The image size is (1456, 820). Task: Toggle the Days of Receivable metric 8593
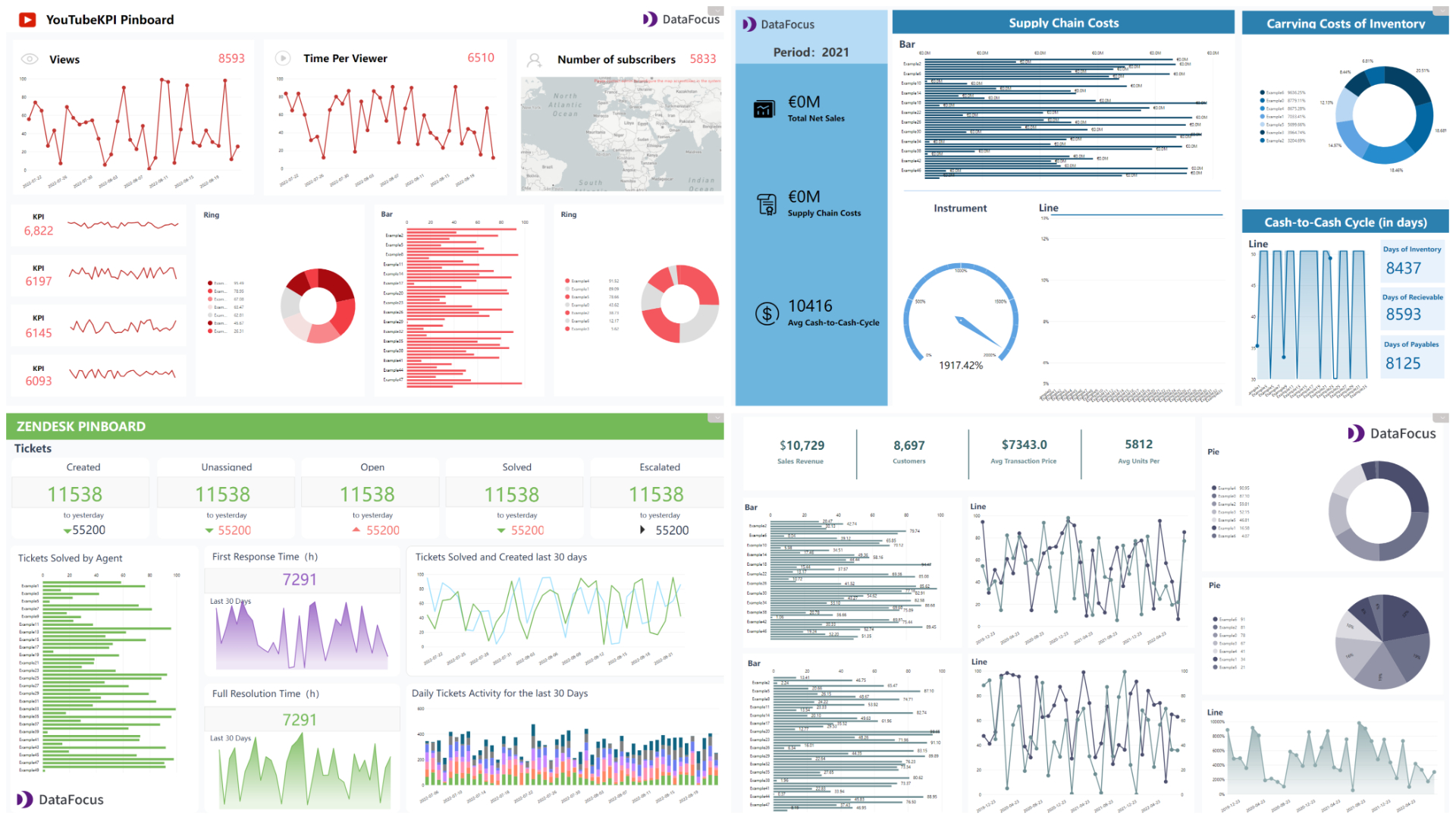(x=1411, y=310)
